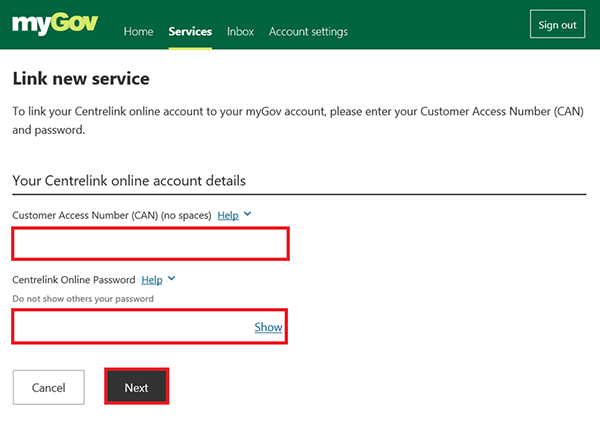Click 'Do not show others your password' hint

(x=83, y=299)
